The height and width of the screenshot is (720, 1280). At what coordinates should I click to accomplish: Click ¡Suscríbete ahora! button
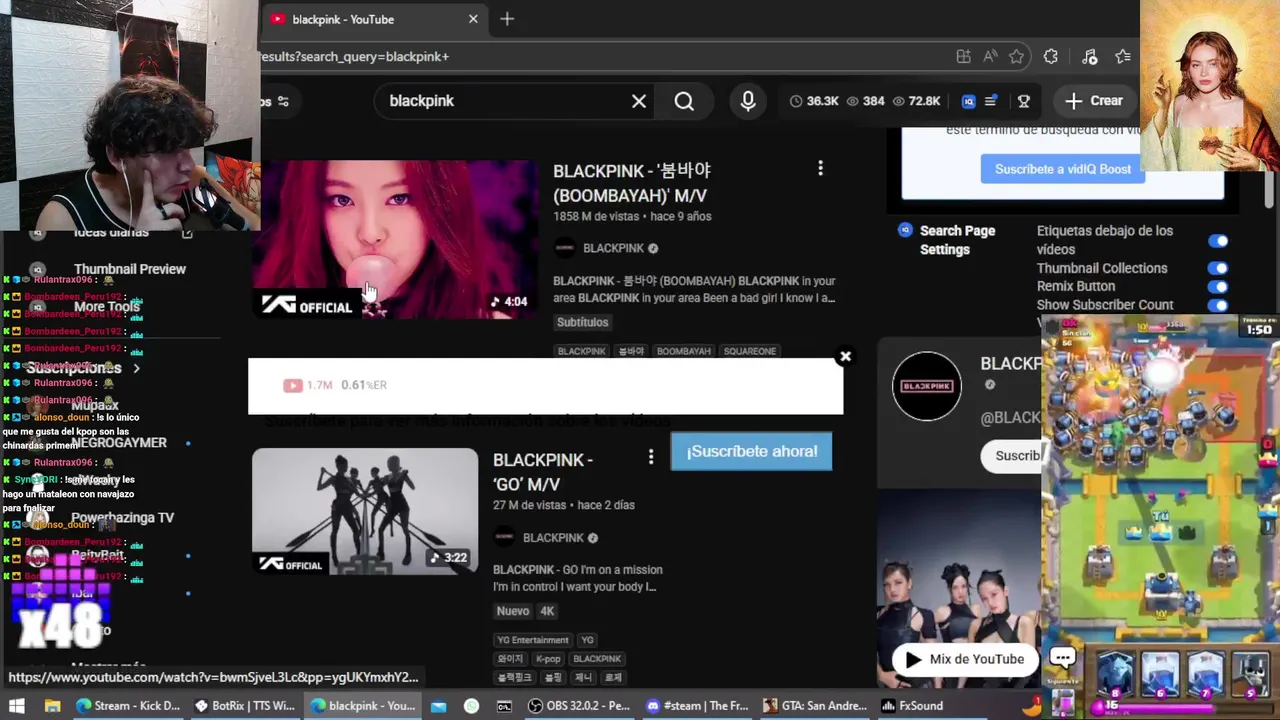[752, 451]
